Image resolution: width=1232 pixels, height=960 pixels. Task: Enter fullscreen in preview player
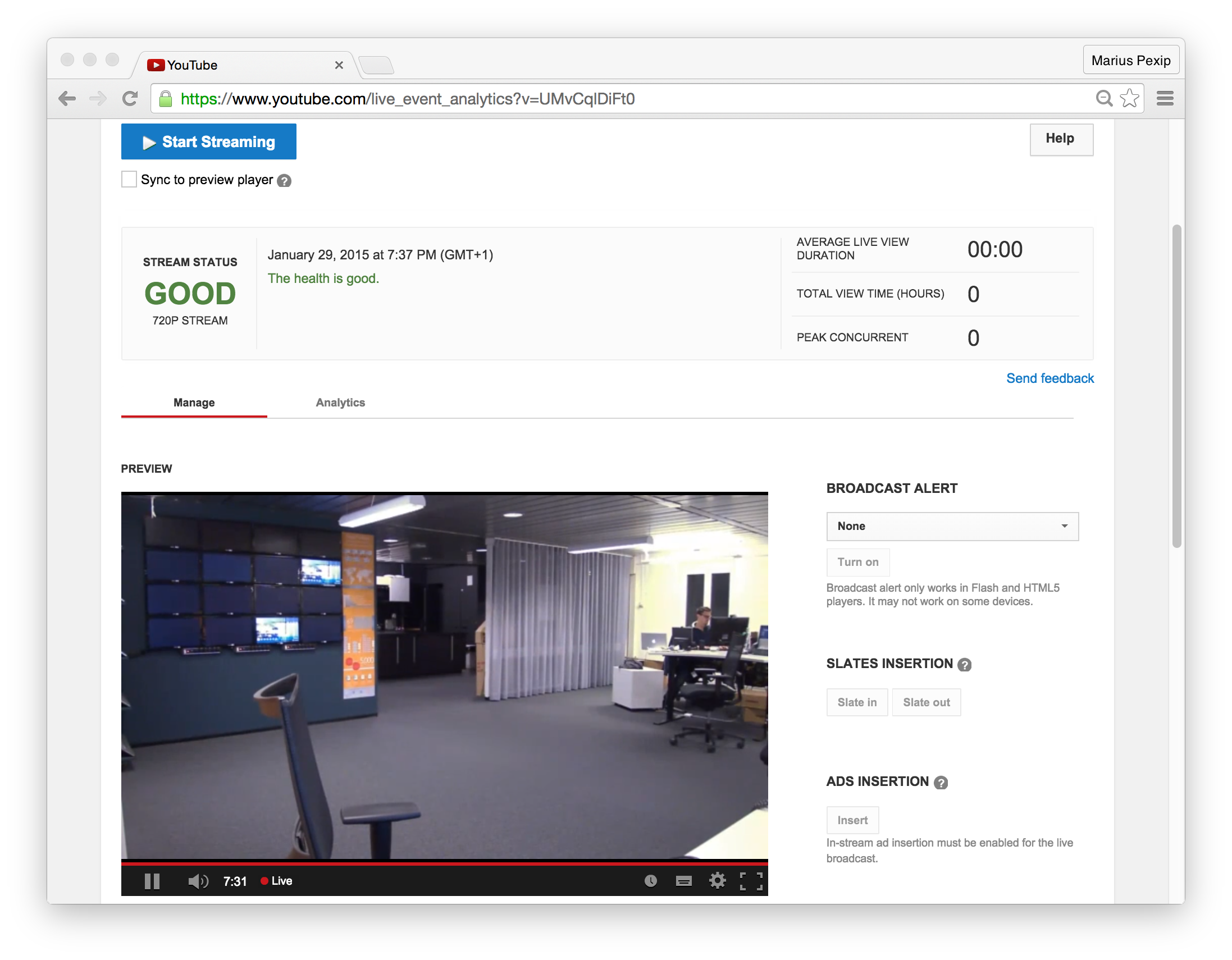pos(751,881)
